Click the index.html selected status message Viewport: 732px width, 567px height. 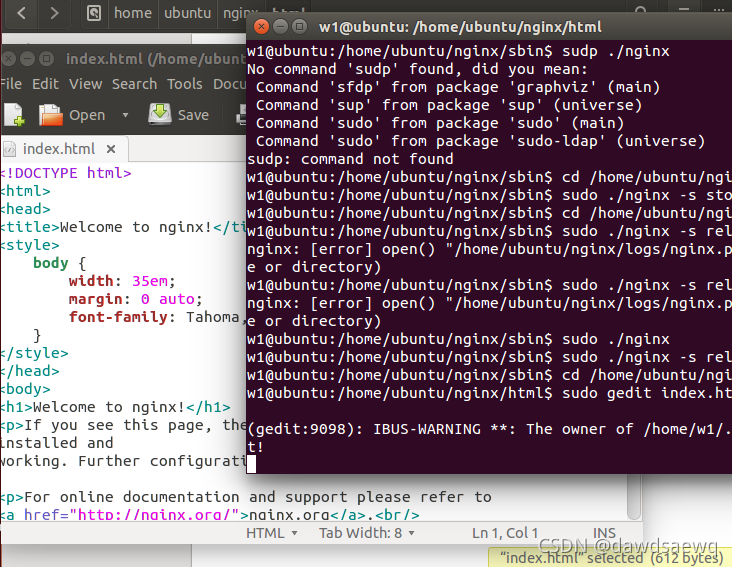point(612,558)
